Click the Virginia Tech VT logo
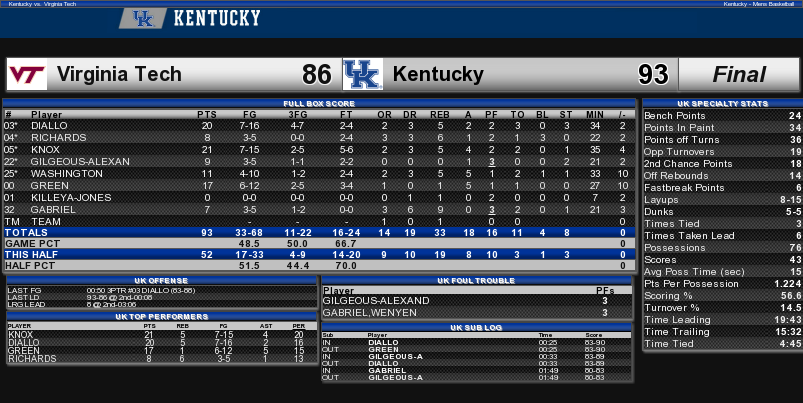 click(27, 74)
